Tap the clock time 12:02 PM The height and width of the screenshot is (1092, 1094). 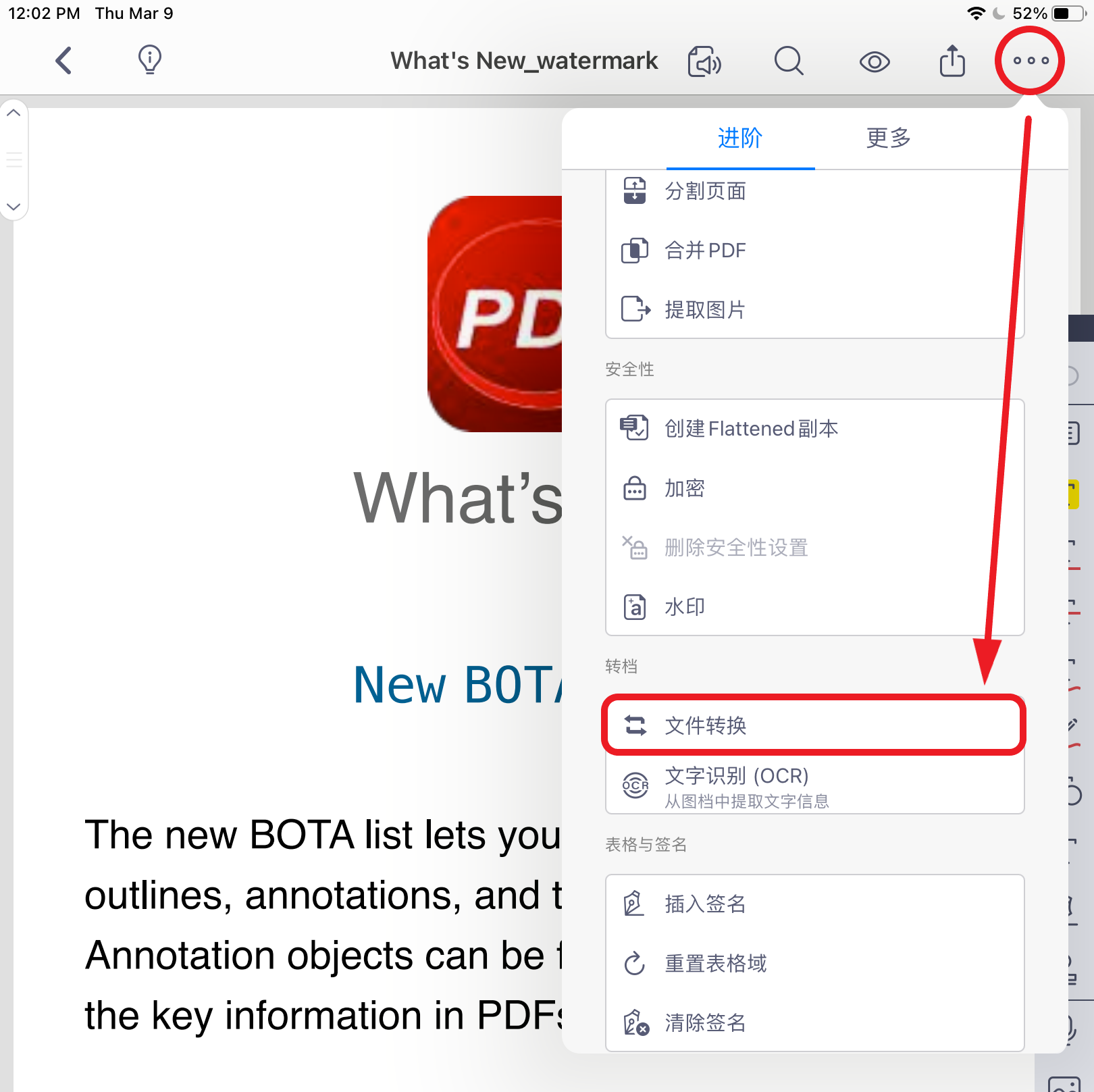click(44, 14)
